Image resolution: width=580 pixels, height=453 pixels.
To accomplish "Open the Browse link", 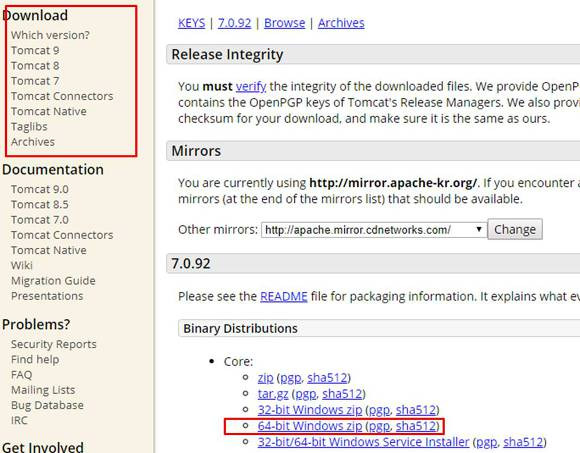I will coord(284,23).
